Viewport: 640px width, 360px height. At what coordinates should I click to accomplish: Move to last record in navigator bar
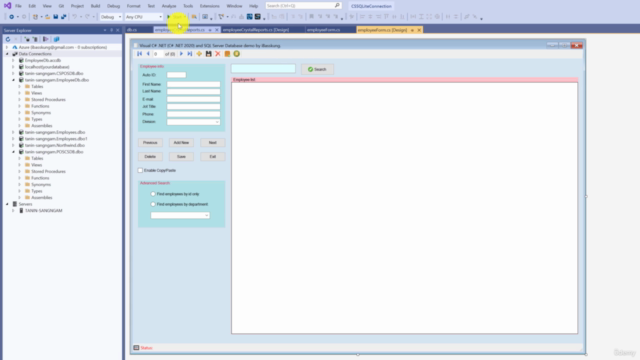[190, 54]
